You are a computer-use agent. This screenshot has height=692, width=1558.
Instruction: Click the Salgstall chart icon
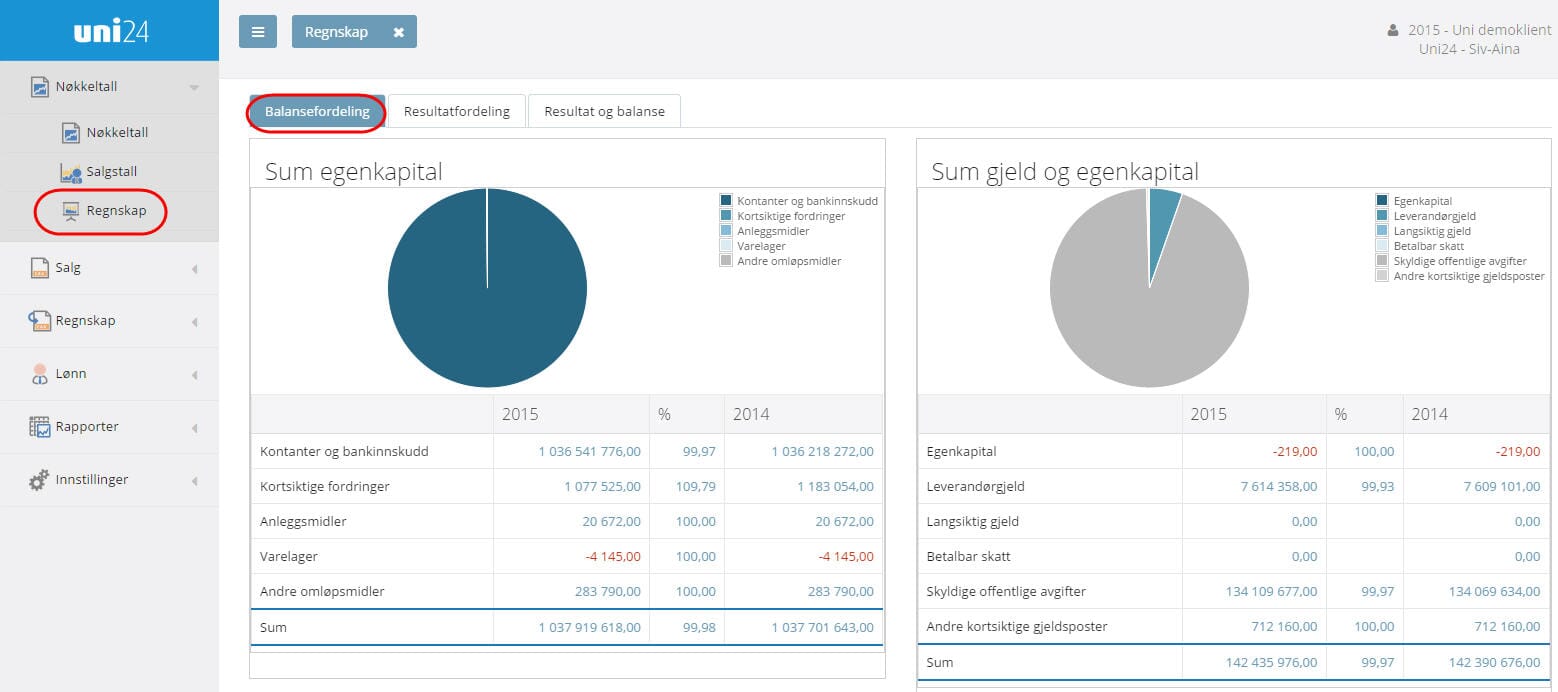[x=70, y=172]
